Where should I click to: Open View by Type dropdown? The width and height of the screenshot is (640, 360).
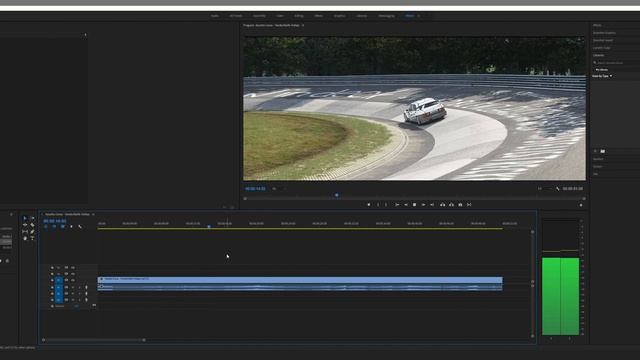(602, 76)
